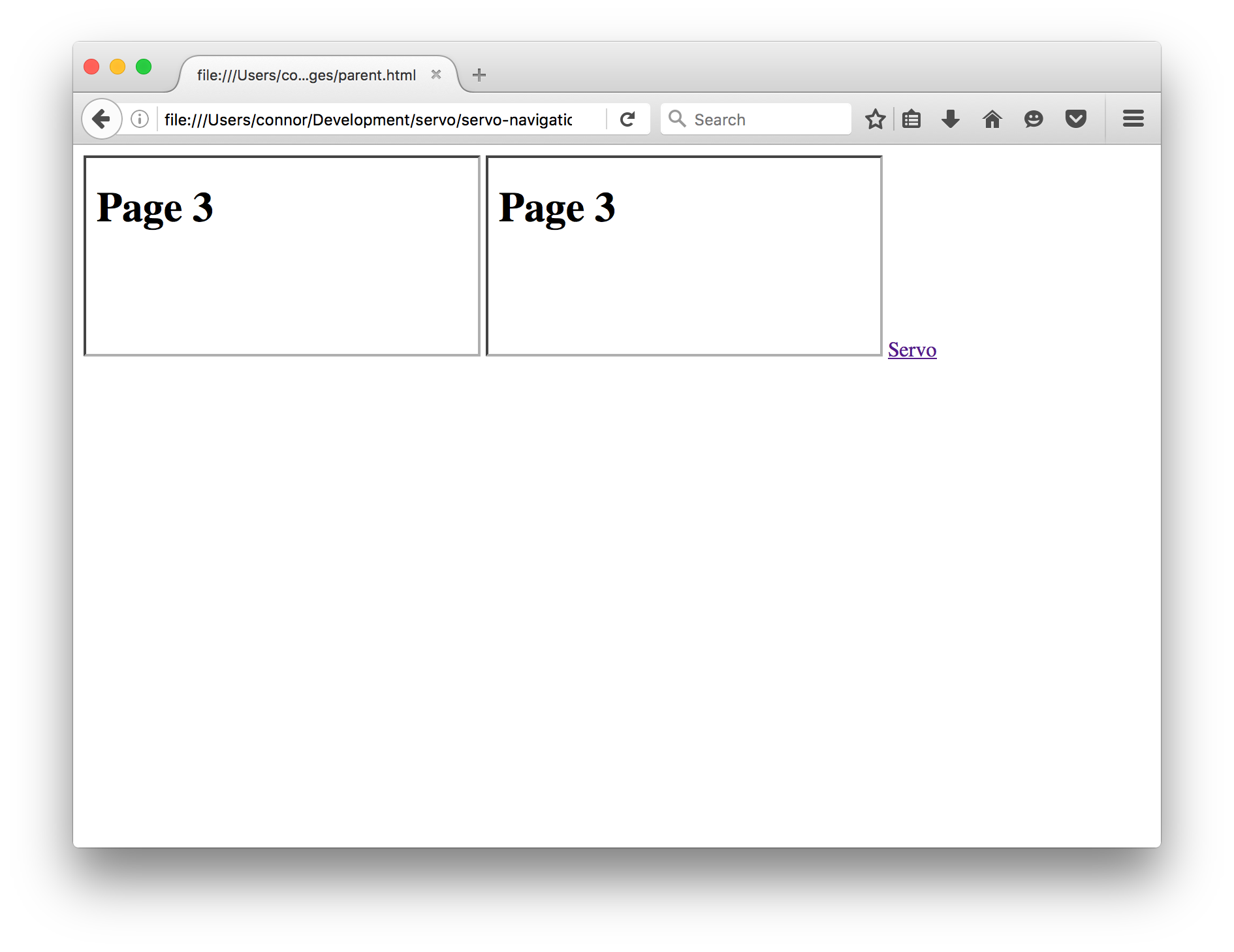Save page to Pocket

pos(1076,119)
